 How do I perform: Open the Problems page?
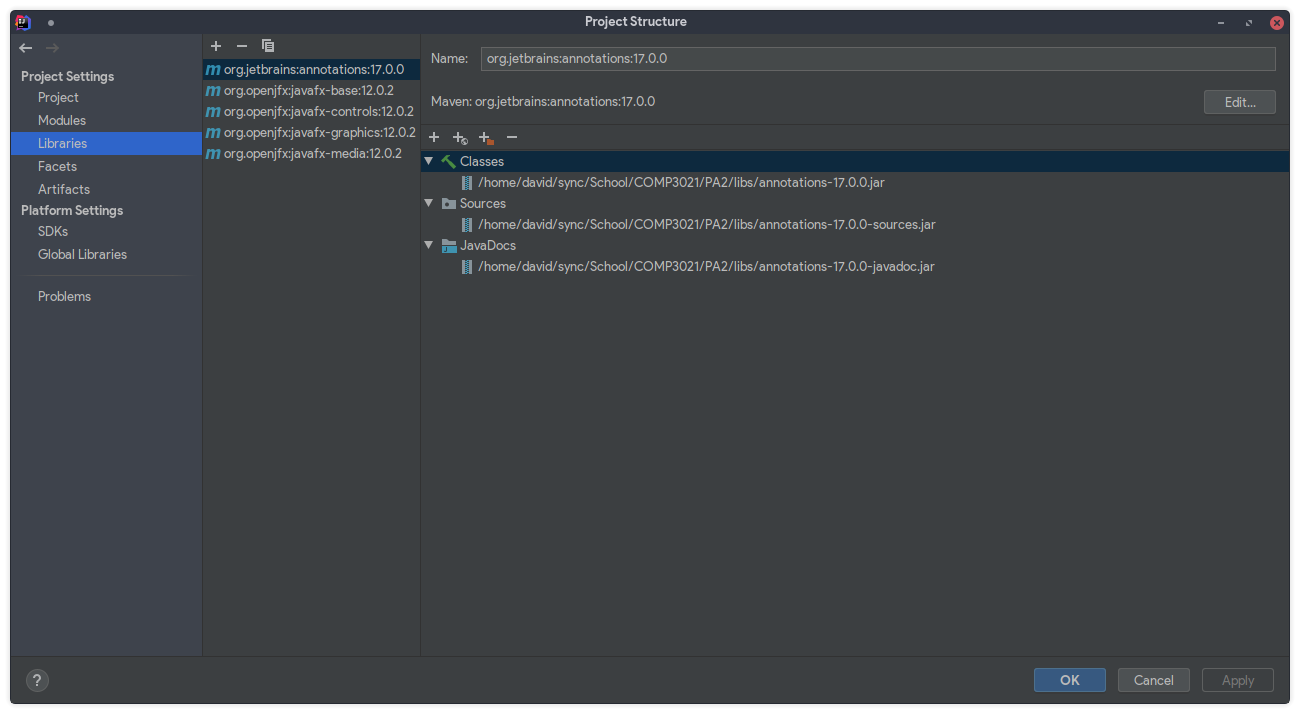[64, 296]
